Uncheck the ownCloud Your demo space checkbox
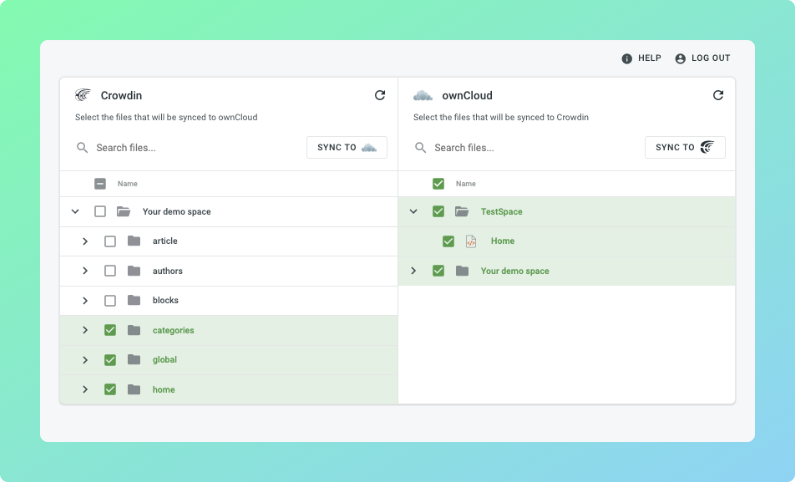Viewport: 795px width, 482px height. pyautogui.click(x=438, y=271)
